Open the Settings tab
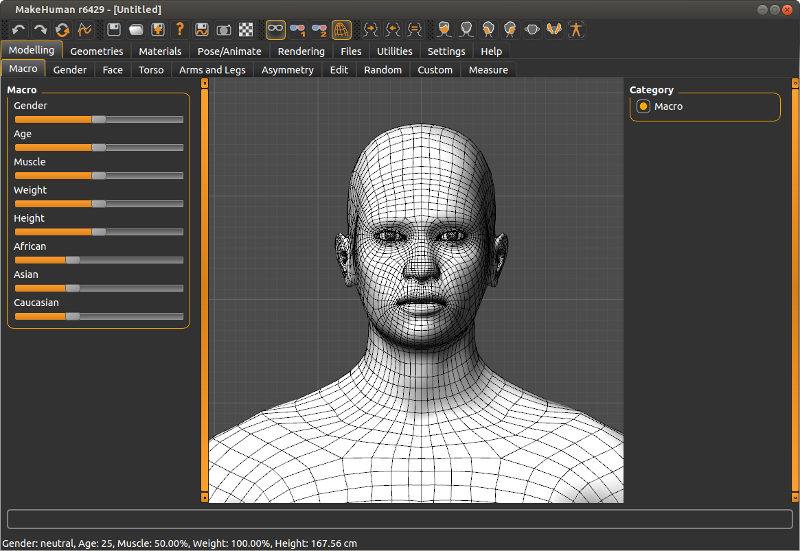 pyautogui.click(x=446, y=51)
